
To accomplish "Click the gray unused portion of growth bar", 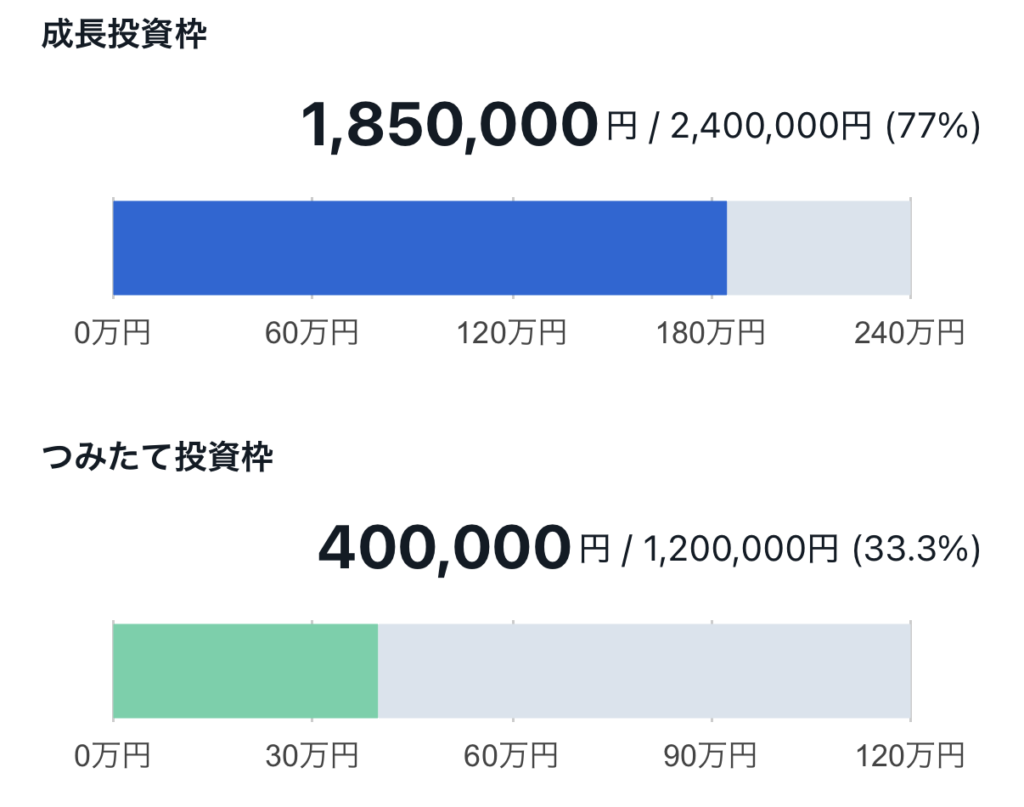I will click(818, 247).
